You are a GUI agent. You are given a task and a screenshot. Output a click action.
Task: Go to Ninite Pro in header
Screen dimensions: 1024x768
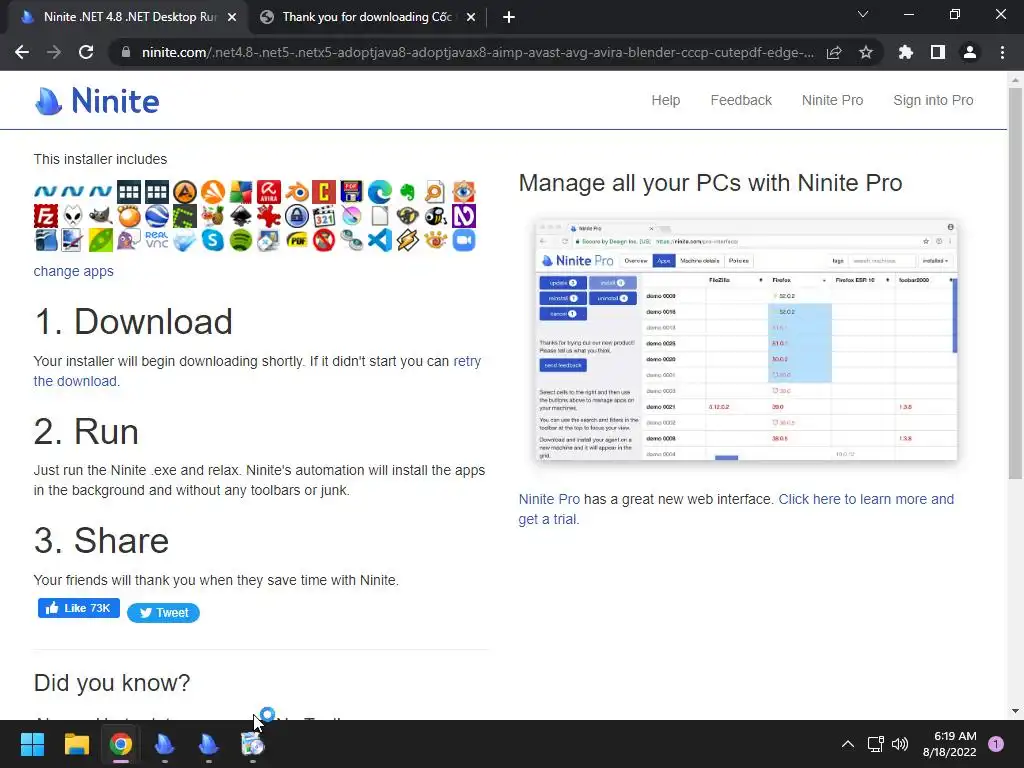pyautogui.click(x=832, y=101)
